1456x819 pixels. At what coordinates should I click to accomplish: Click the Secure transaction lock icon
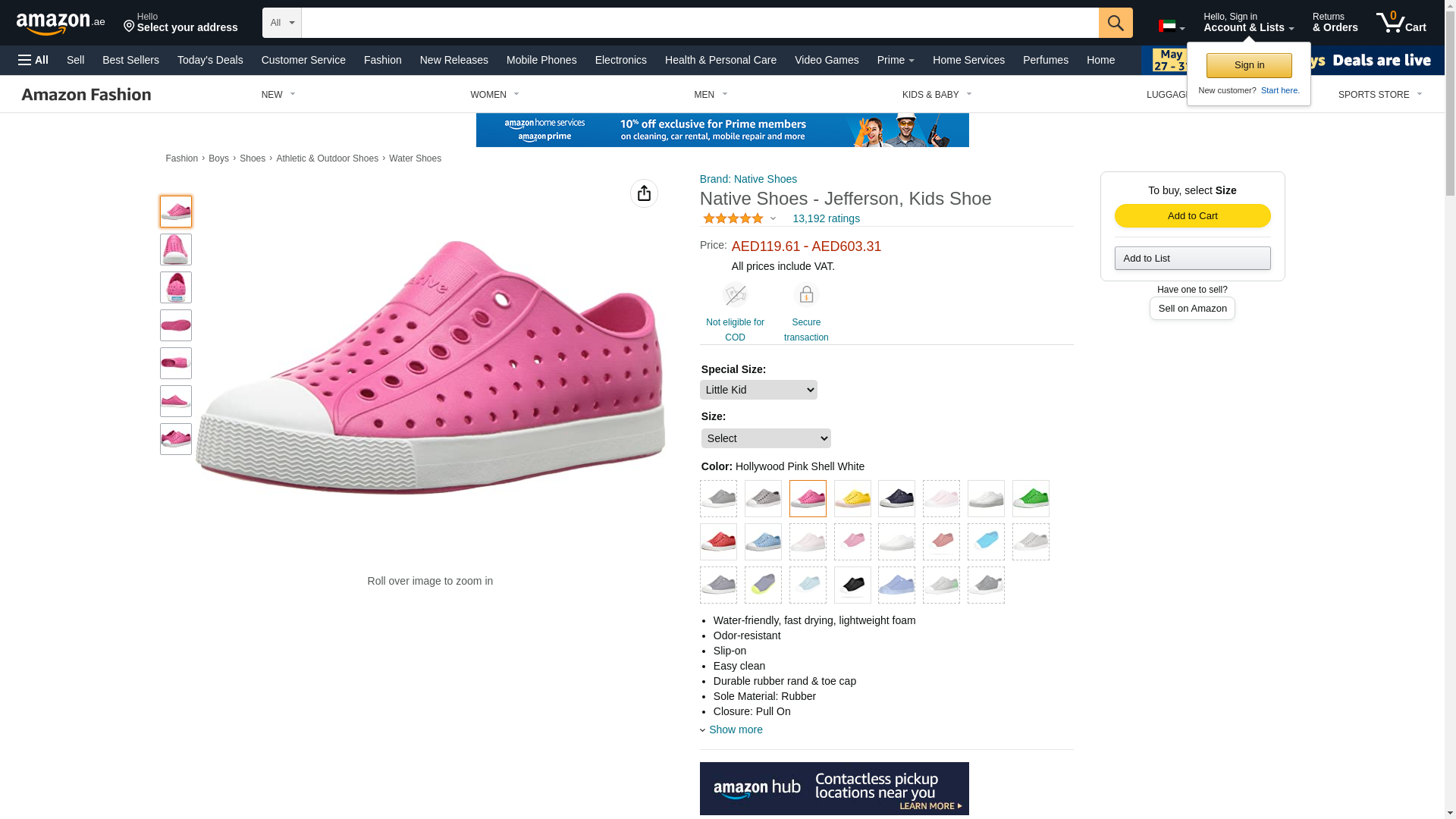tap(806, 294)
